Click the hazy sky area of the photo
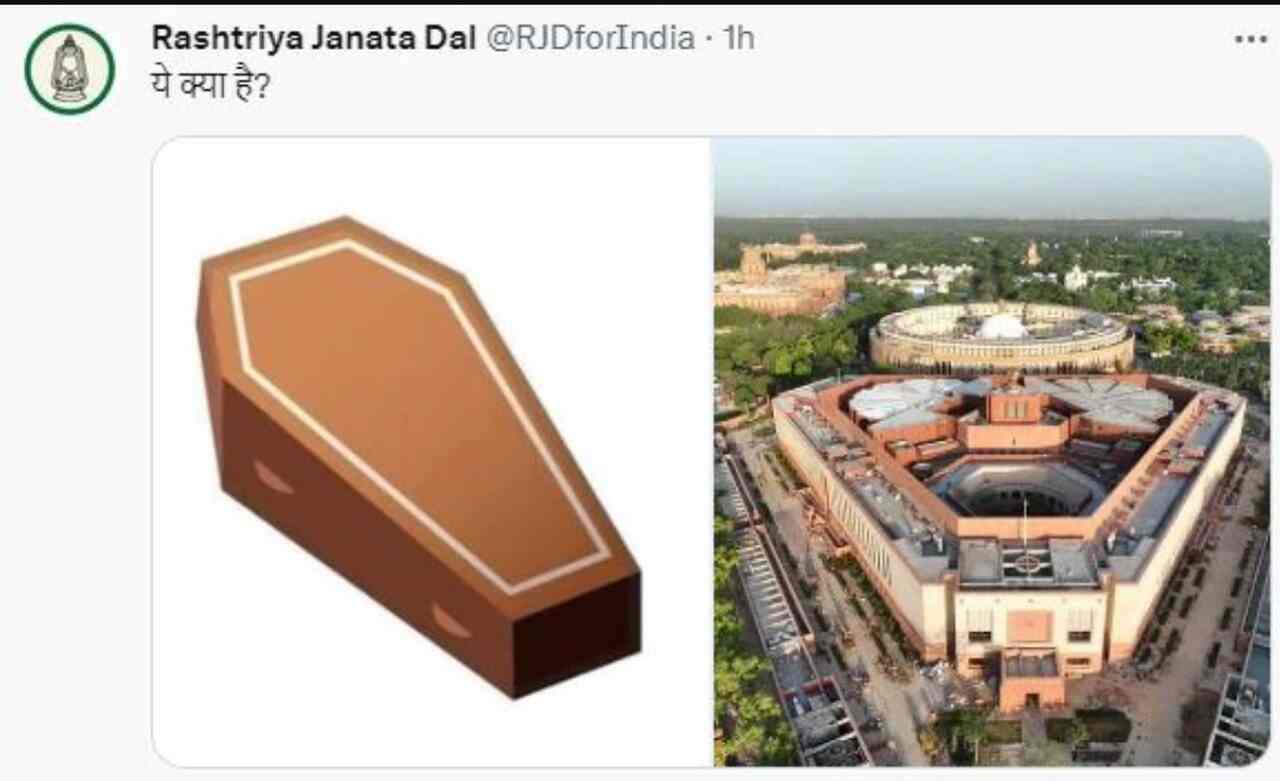Screen dimensions: 1280x781 click(x=992, y=177)
